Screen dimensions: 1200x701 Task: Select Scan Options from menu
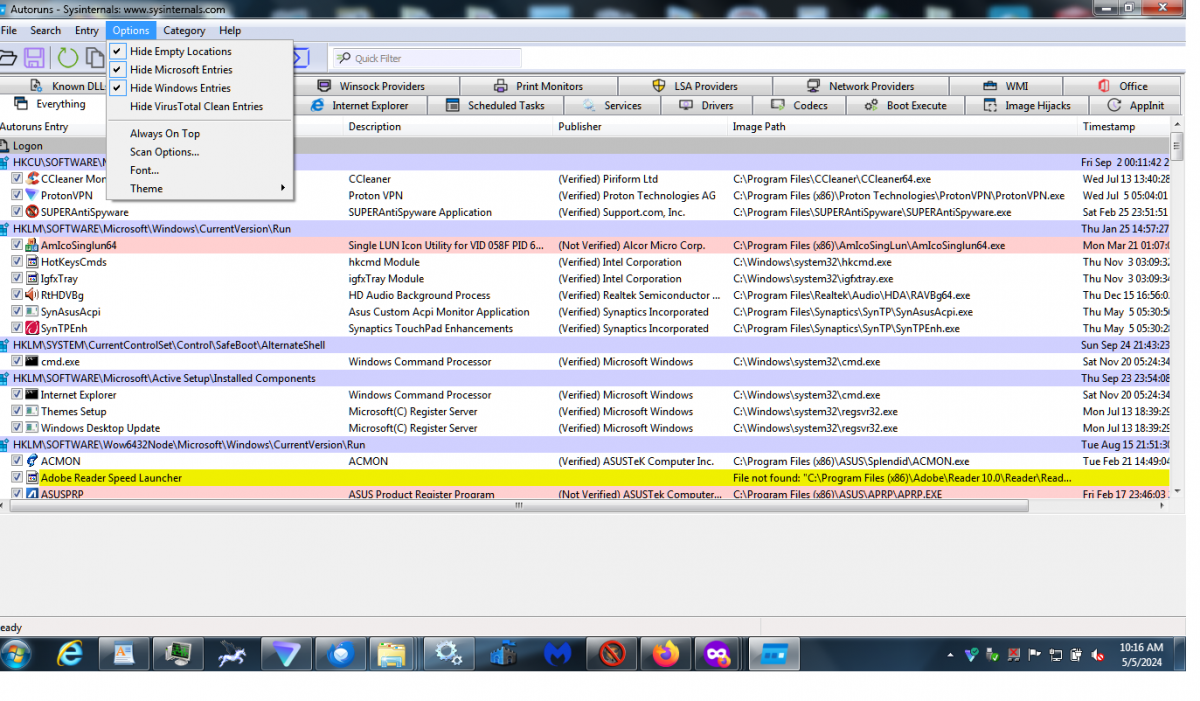164,152
